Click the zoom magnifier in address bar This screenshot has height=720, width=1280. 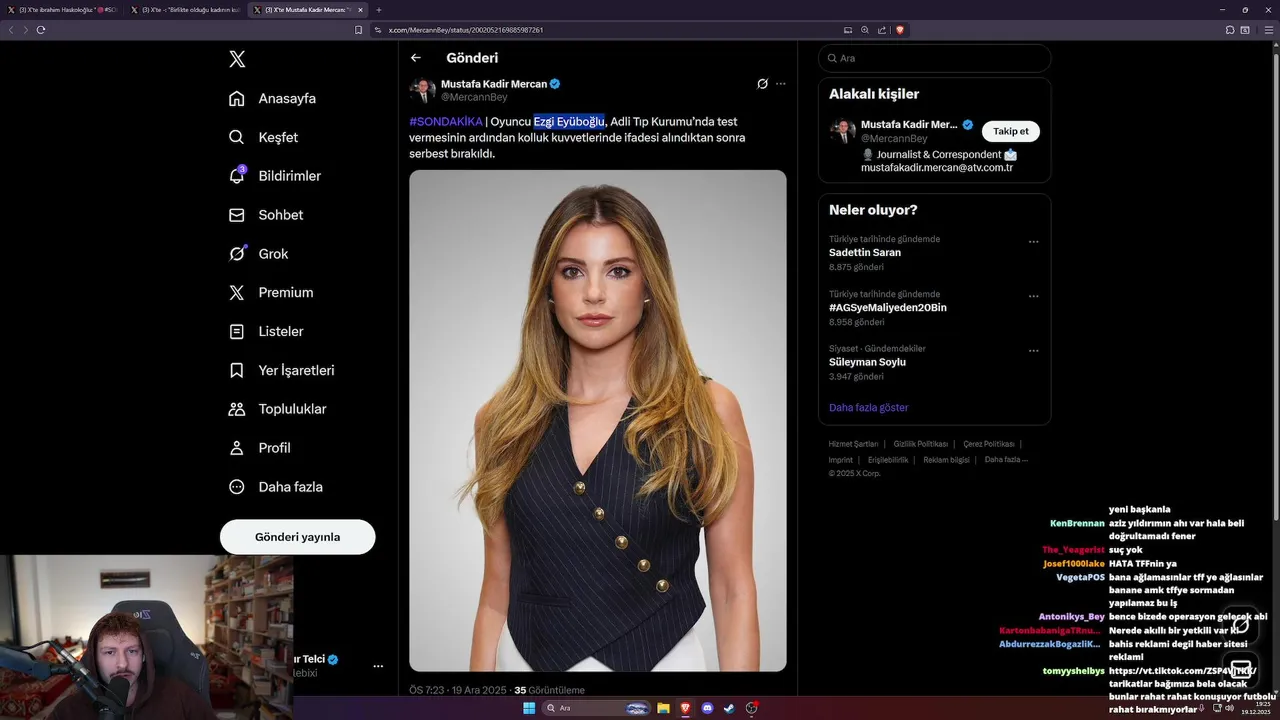[865, 30]
